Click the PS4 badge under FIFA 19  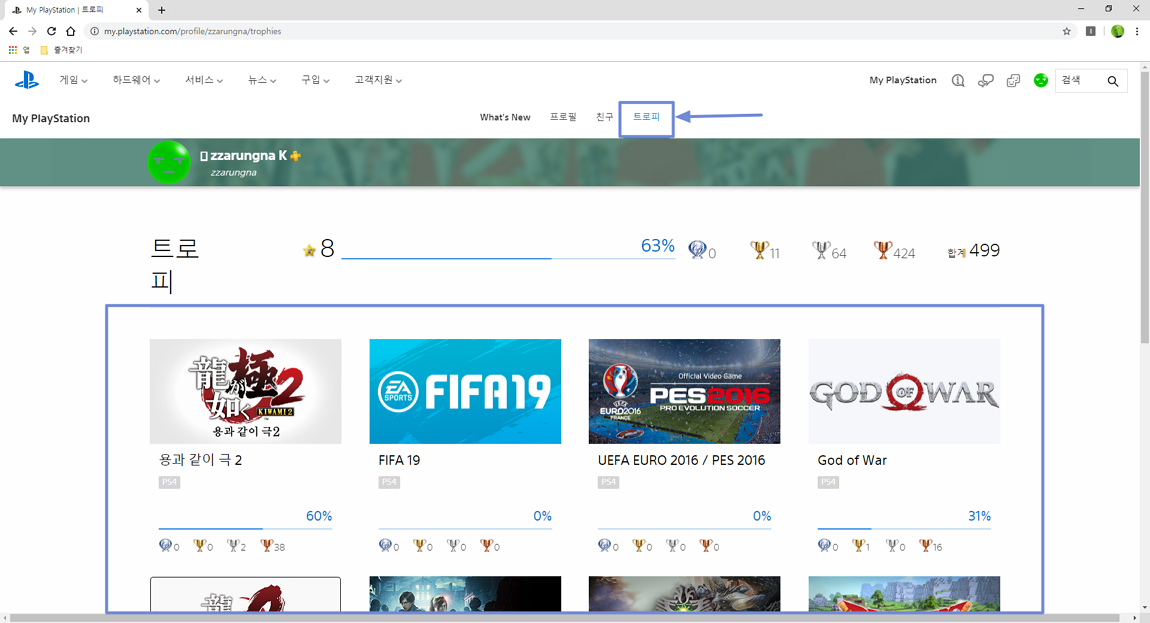pos(389,482)
